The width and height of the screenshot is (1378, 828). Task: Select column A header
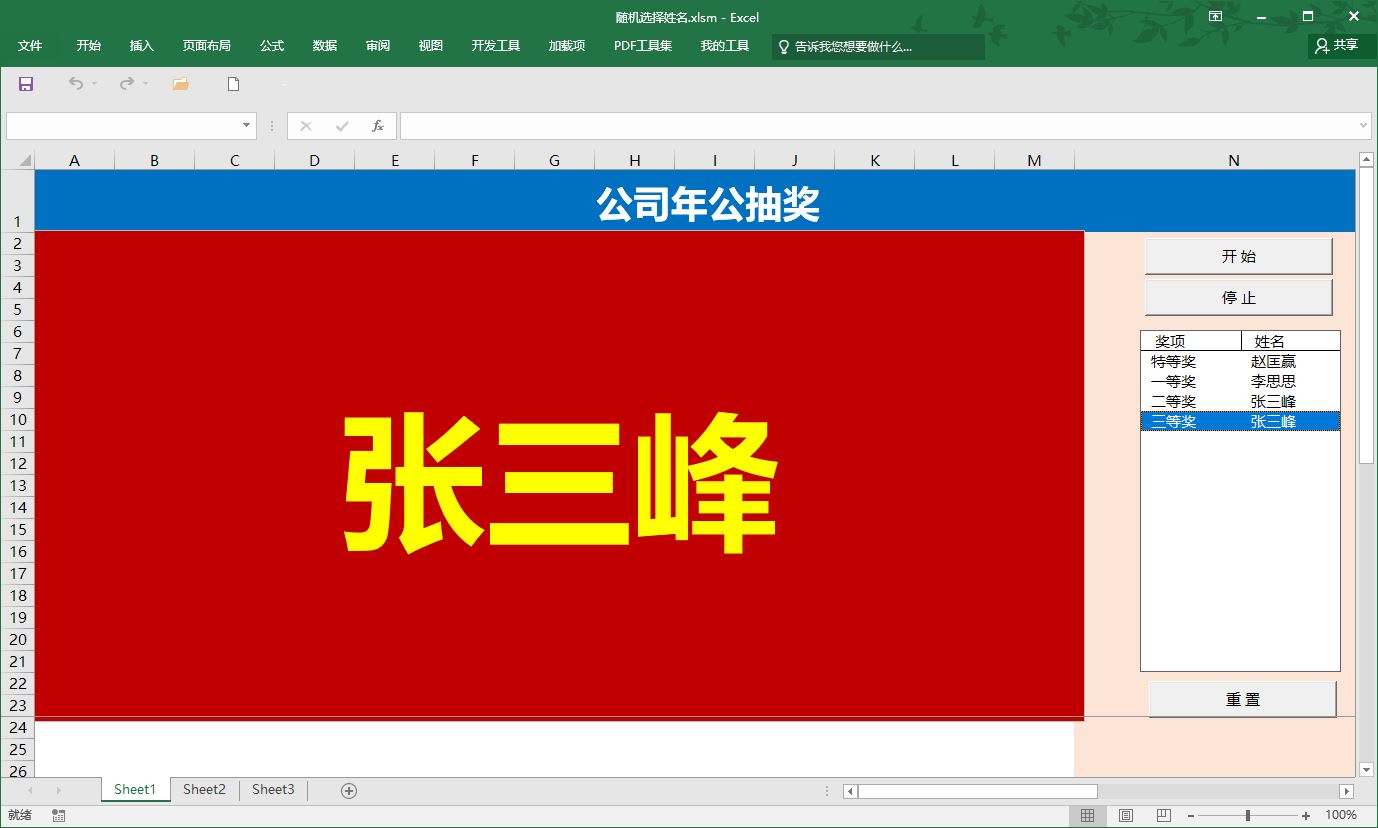[74, 160]
